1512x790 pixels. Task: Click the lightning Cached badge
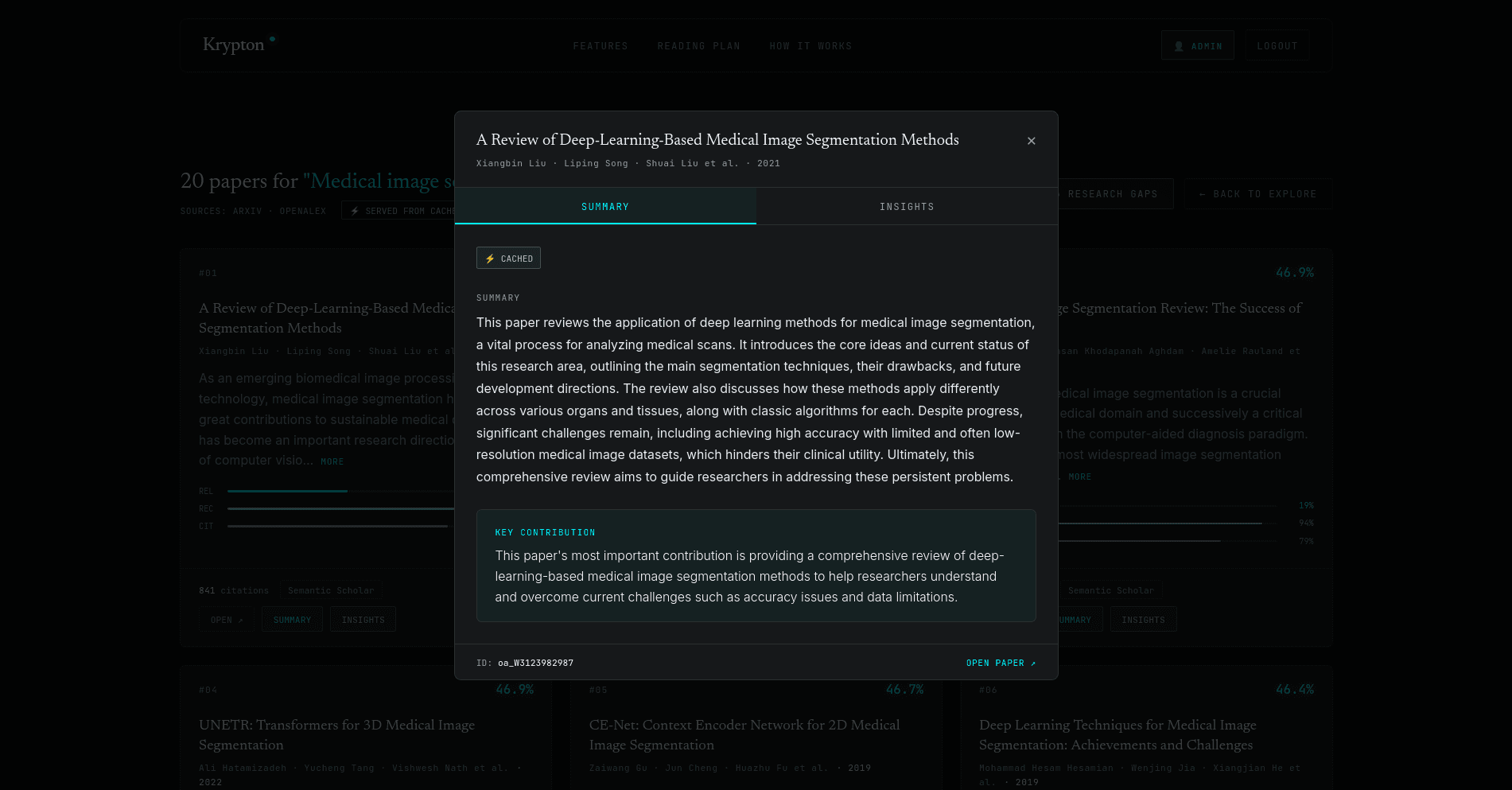[508, 258]
